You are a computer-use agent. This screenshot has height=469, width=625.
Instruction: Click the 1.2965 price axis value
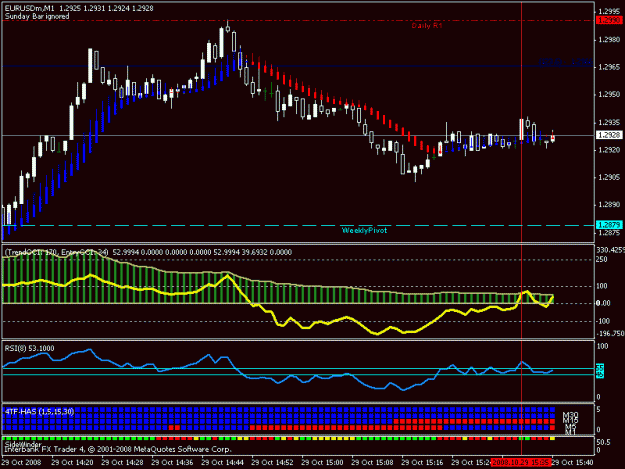click(609, 67)
